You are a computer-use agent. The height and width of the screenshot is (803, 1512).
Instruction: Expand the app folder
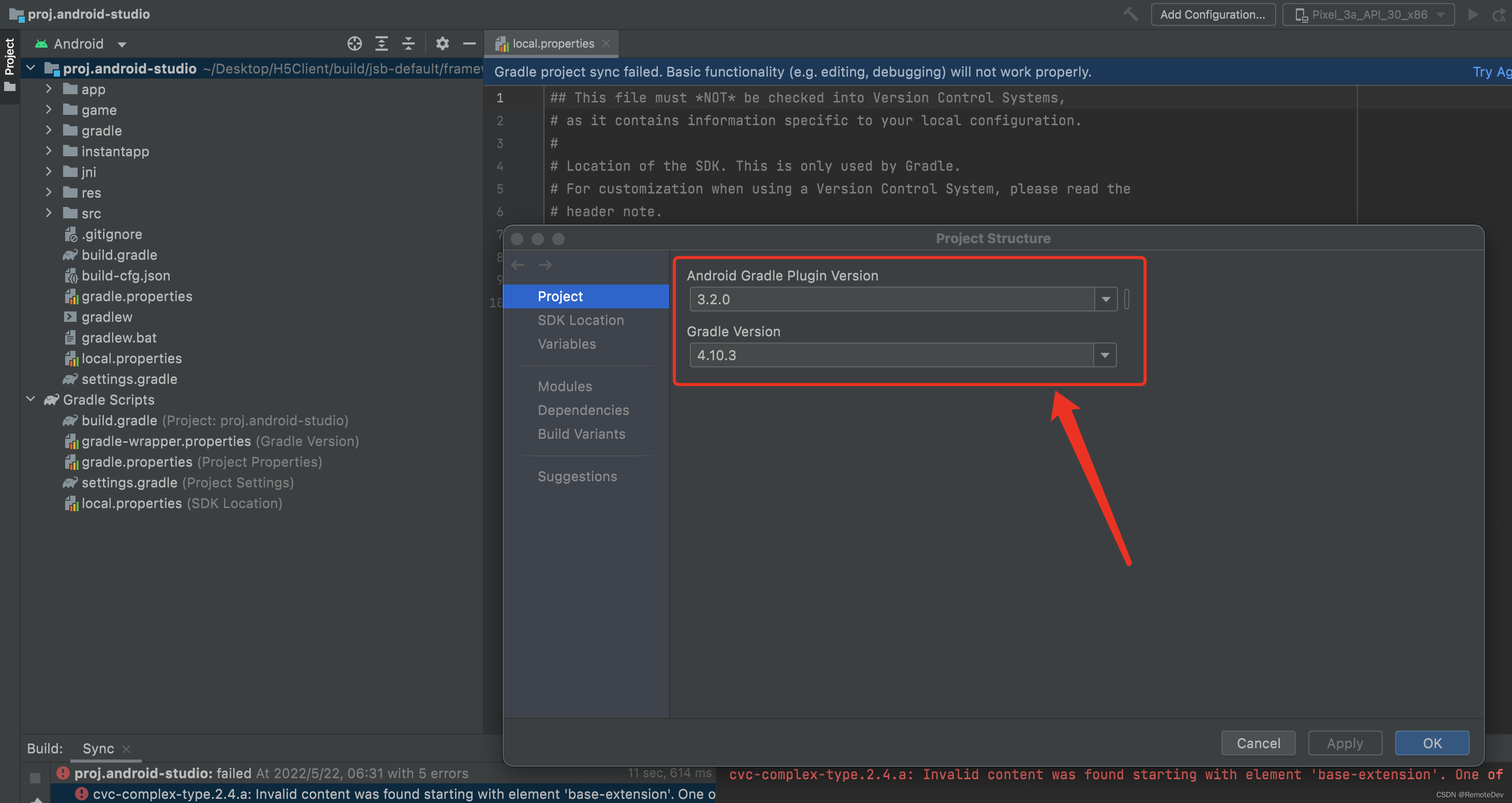(49, 88)
